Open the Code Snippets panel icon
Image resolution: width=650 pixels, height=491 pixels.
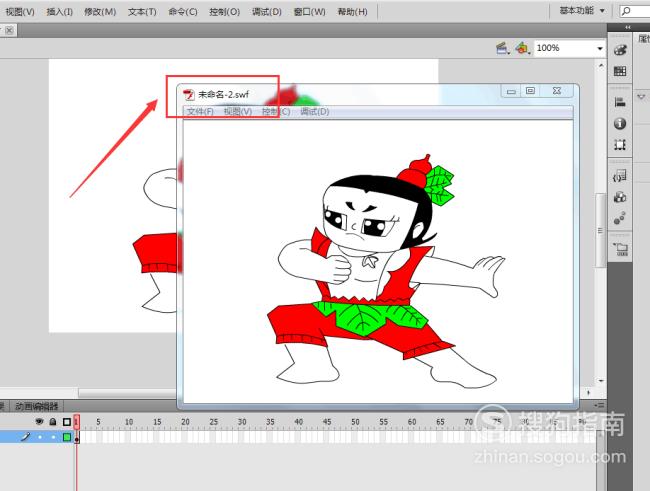point(620,176)
